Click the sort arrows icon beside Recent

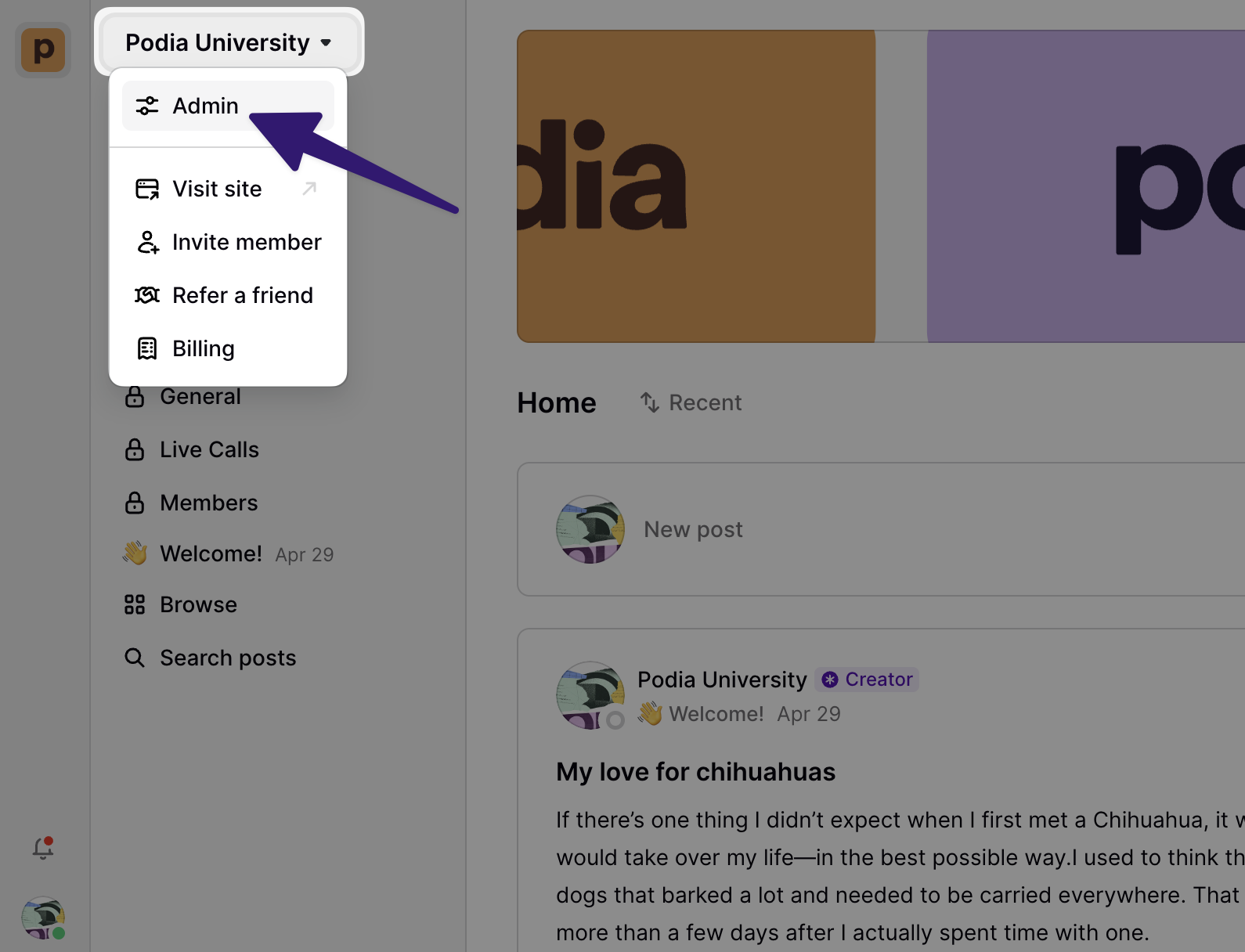[650, 402]
